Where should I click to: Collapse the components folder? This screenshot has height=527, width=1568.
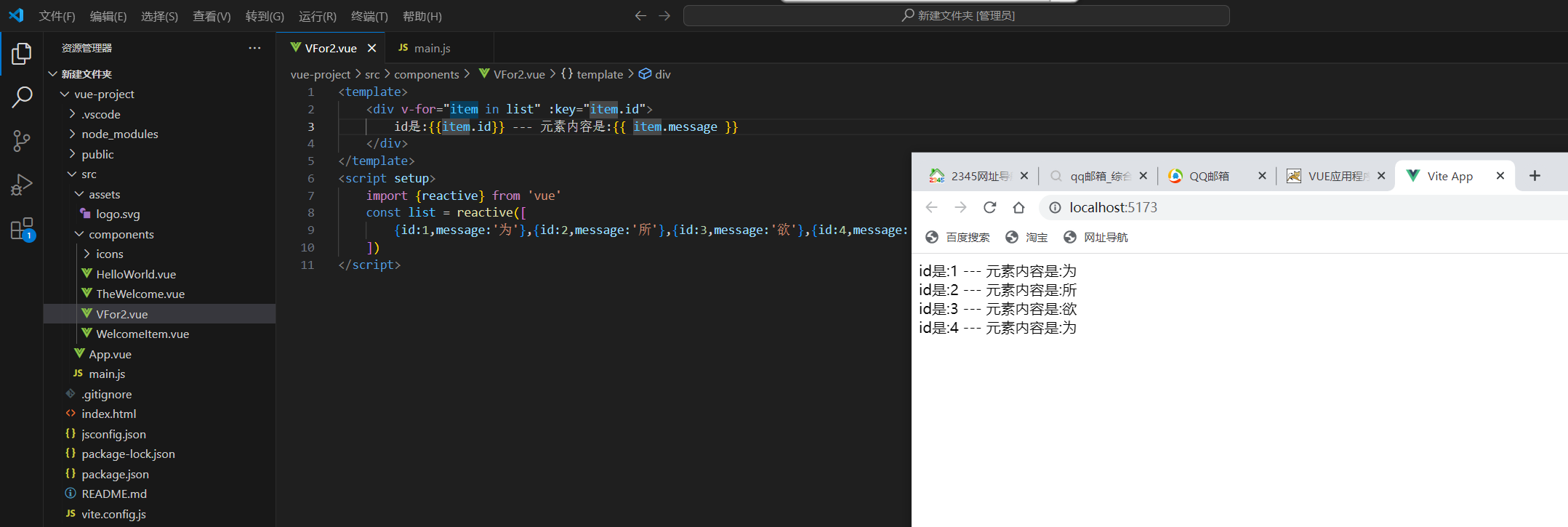79,234
